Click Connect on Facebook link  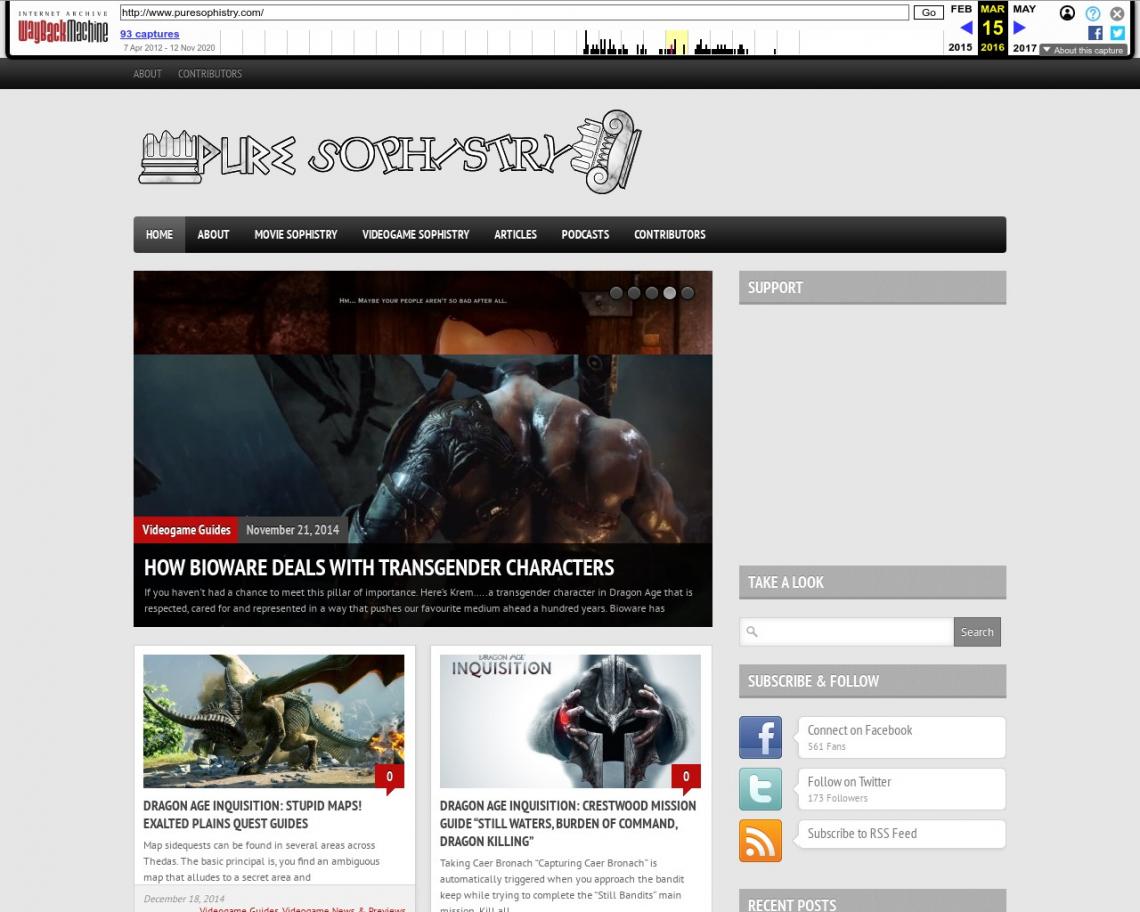point(859,730)
